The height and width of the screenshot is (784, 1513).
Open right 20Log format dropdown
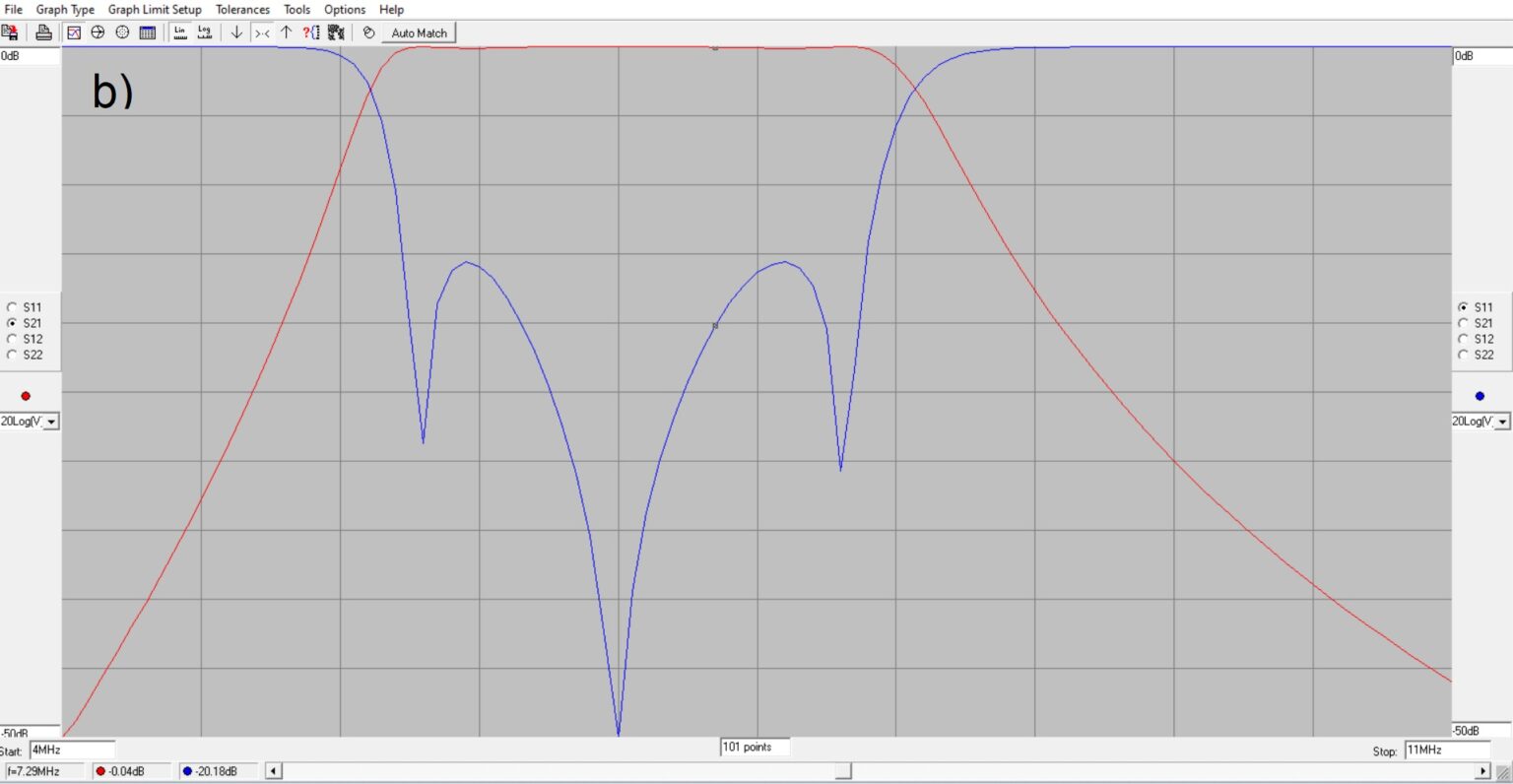point(1502,422)
